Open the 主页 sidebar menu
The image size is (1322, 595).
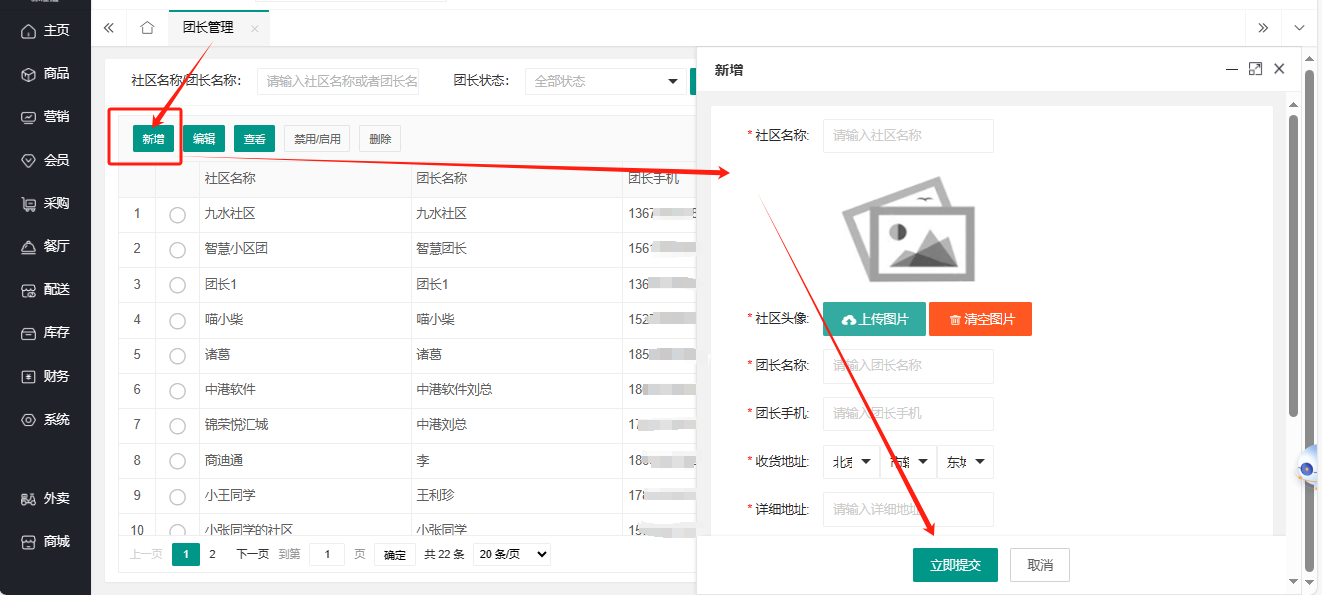45,30
